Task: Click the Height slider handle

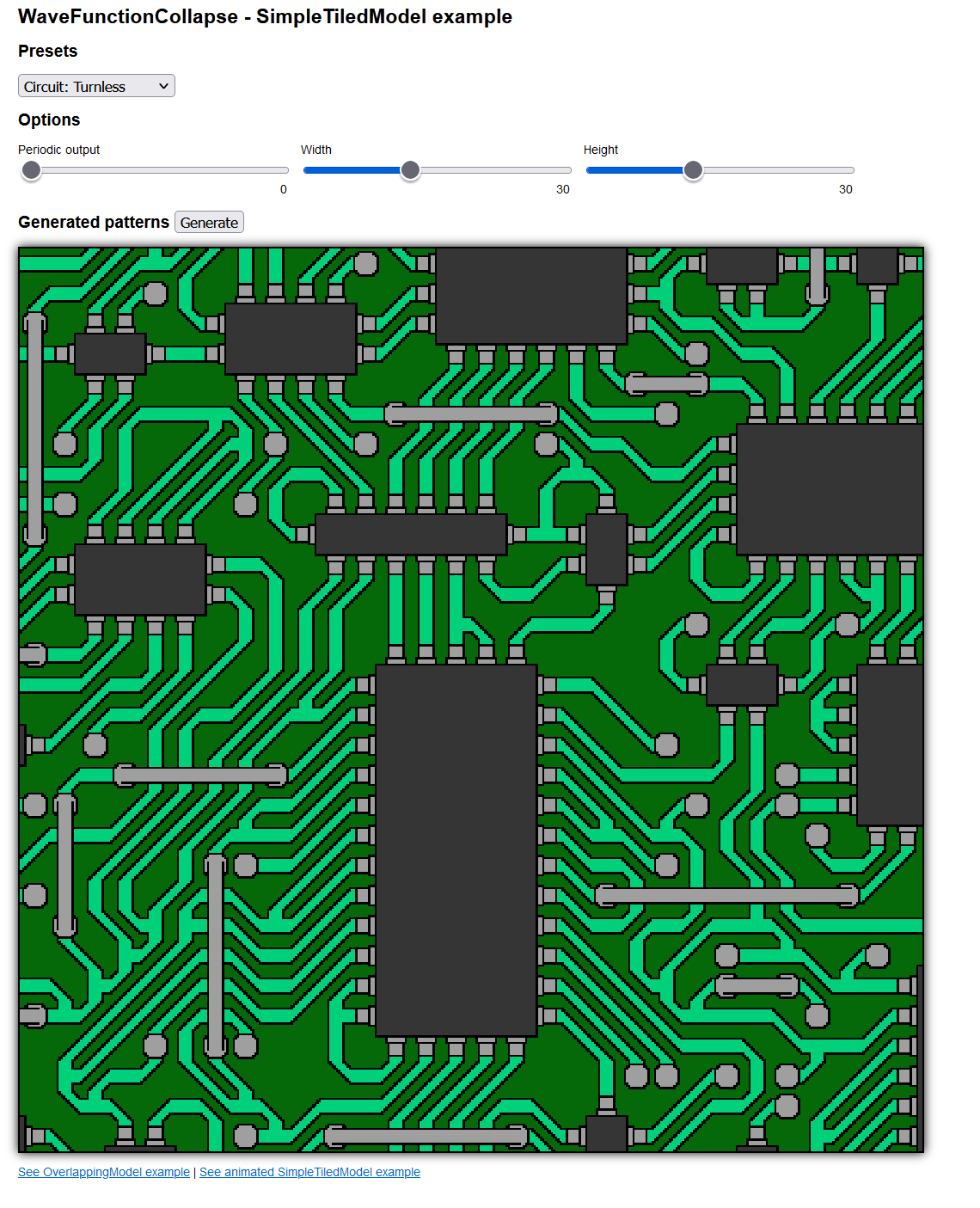Action: 693,170
